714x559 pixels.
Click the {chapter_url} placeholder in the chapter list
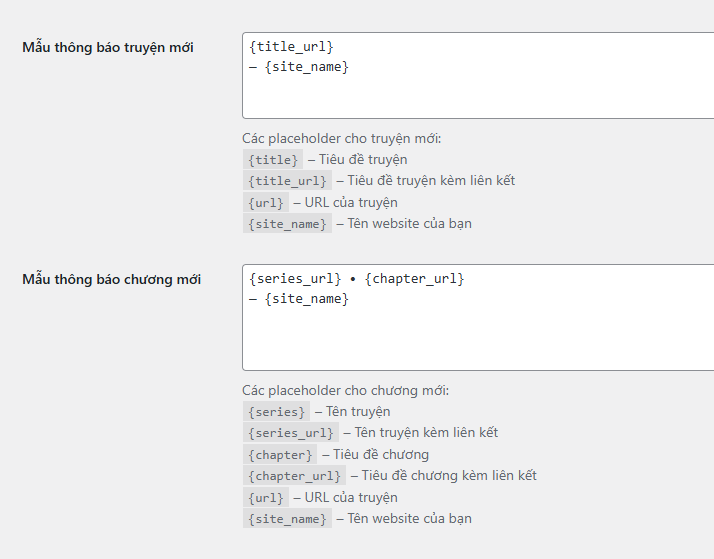click(x=295, y=476)
